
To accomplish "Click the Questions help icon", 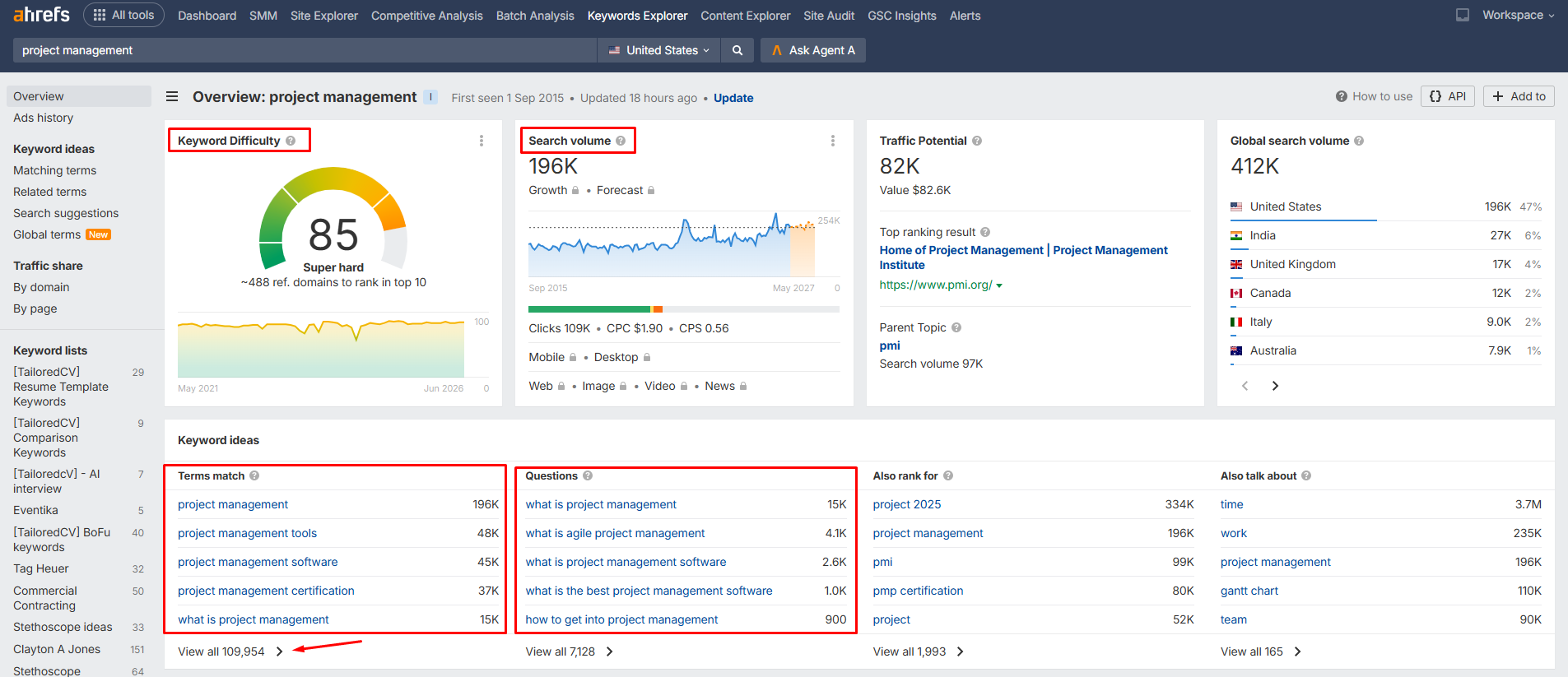I will [x=588, y=475].
